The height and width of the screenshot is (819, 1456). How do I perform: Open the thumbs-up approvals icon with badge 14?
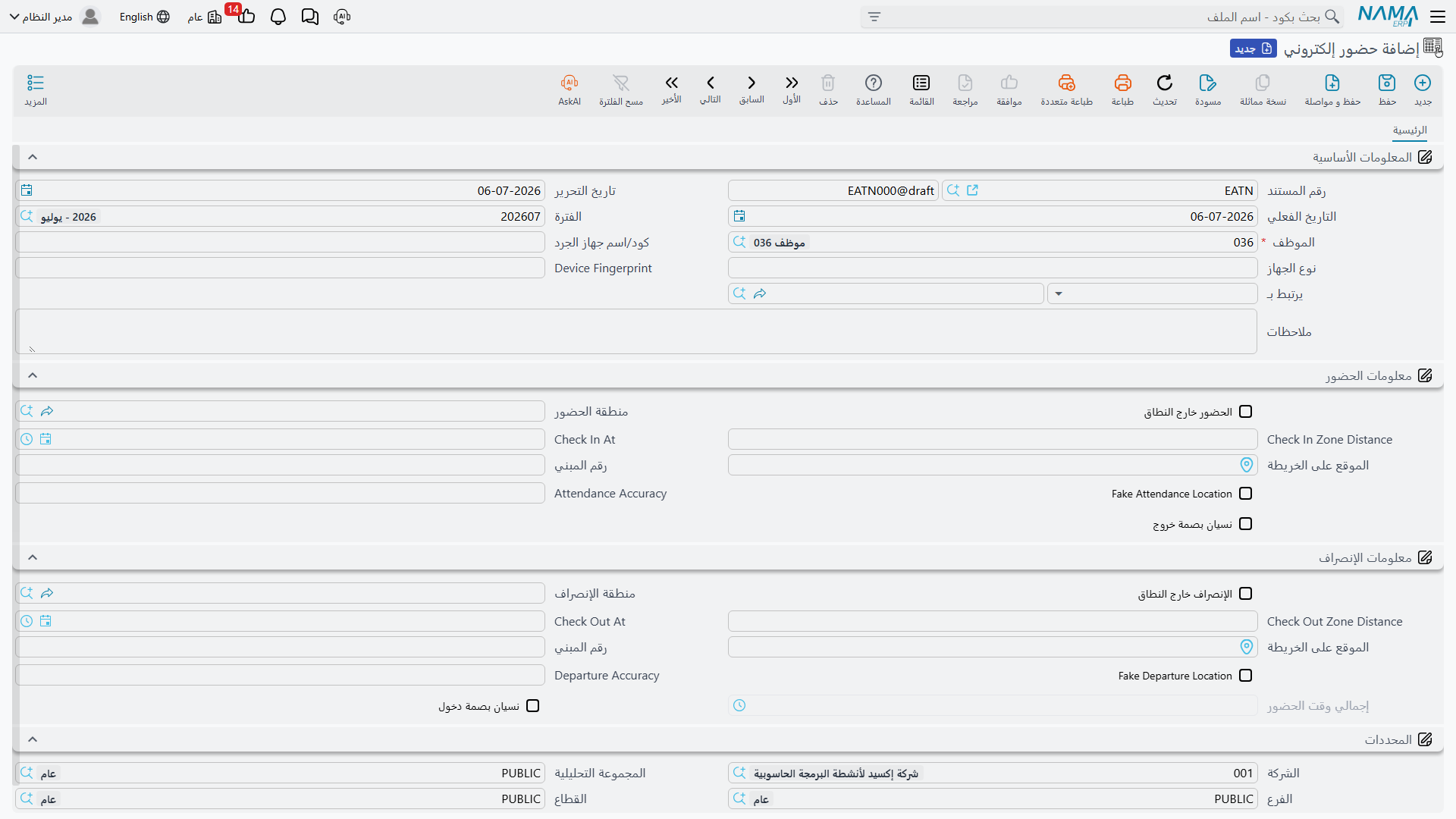point(246,16)
